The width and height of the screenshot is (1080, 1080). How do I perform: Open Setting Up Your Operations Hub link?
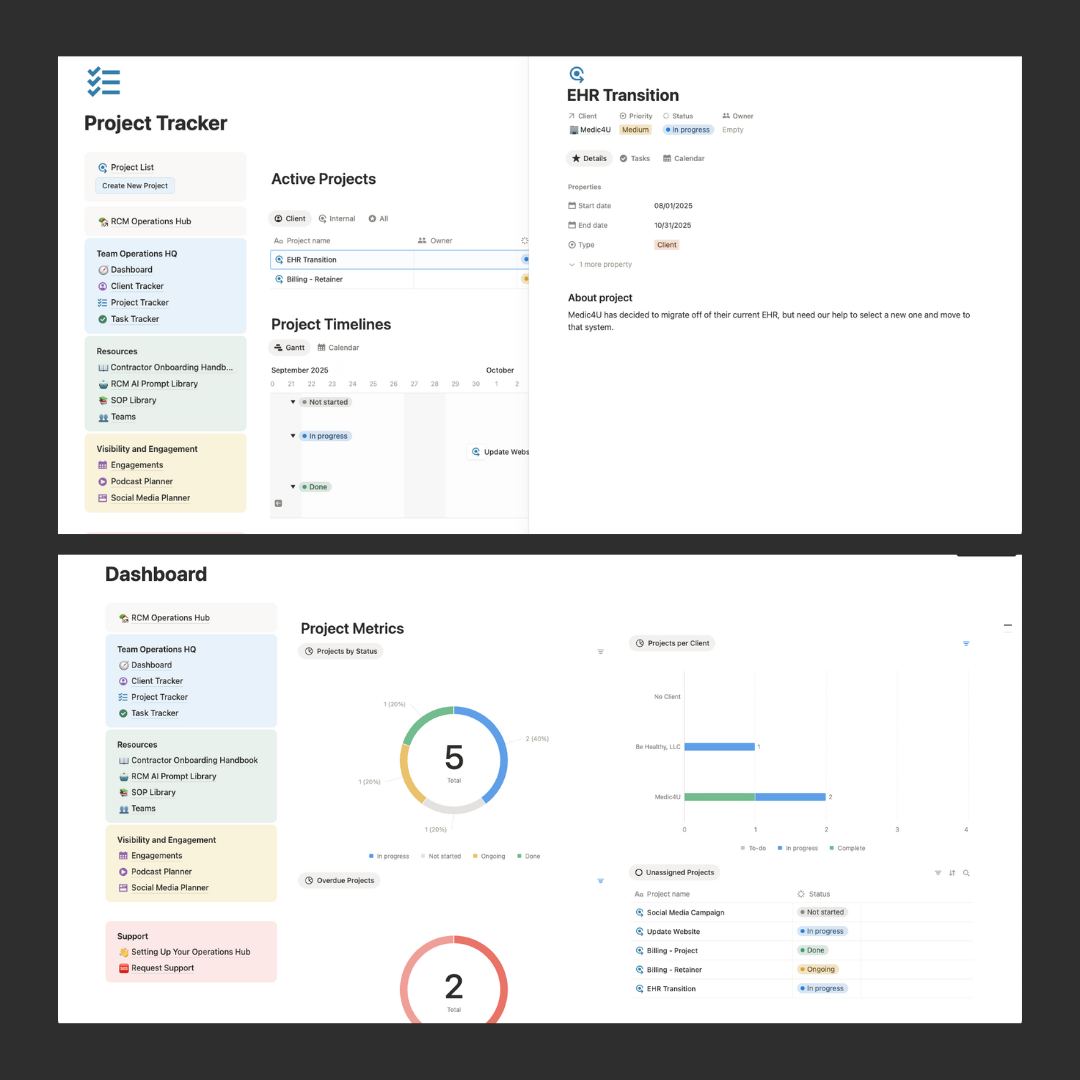pos(185,952)
